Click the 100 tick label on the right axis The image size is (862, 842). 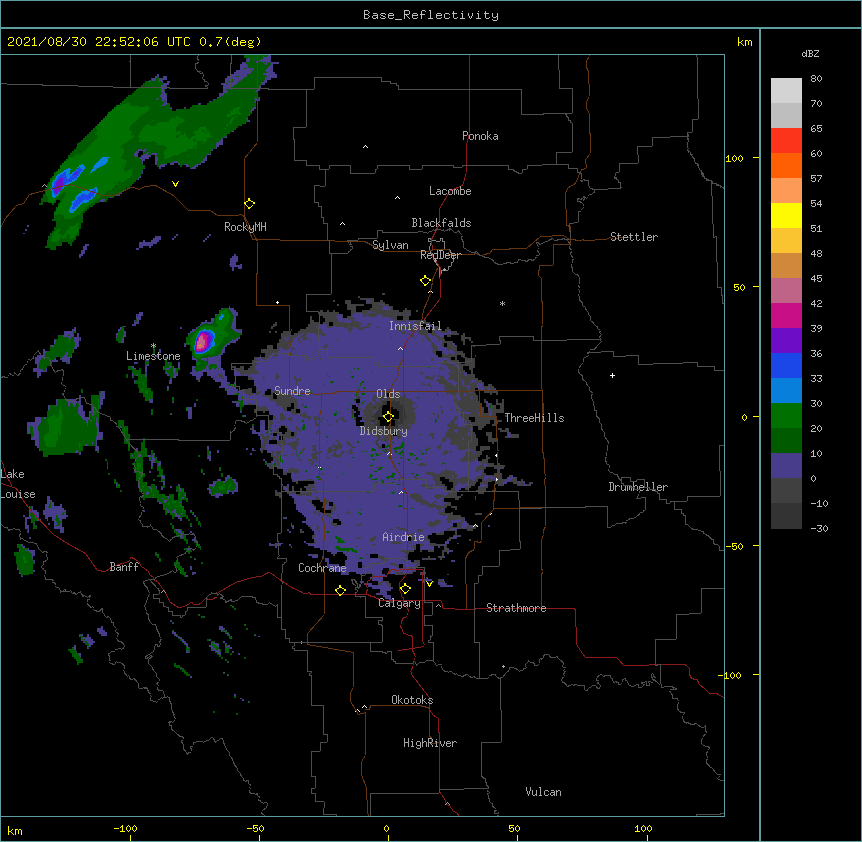click(734, 158)
